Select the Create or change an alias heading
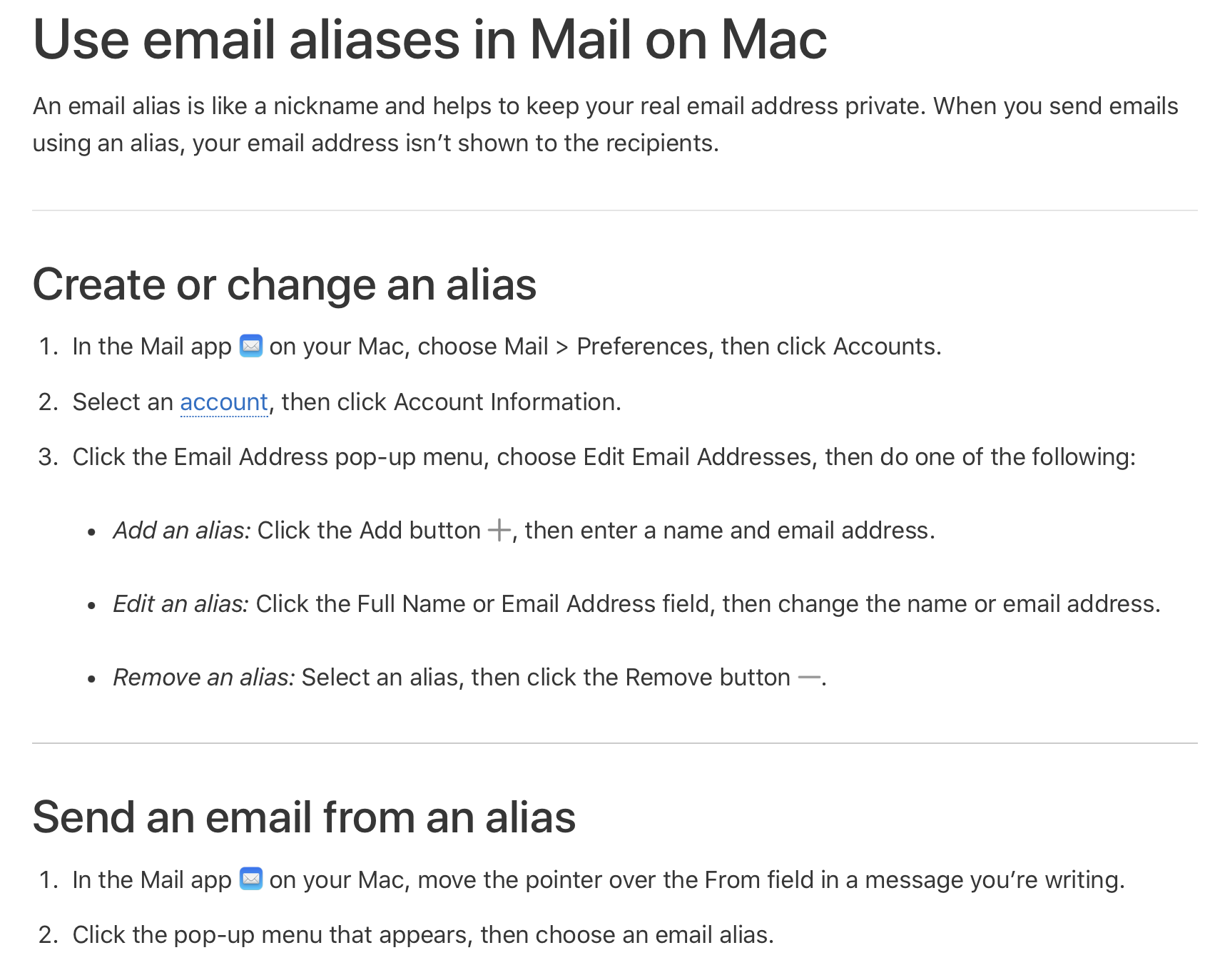This screenshot has height=980, width=1210. pyautogui.click(x=285, y=285)
